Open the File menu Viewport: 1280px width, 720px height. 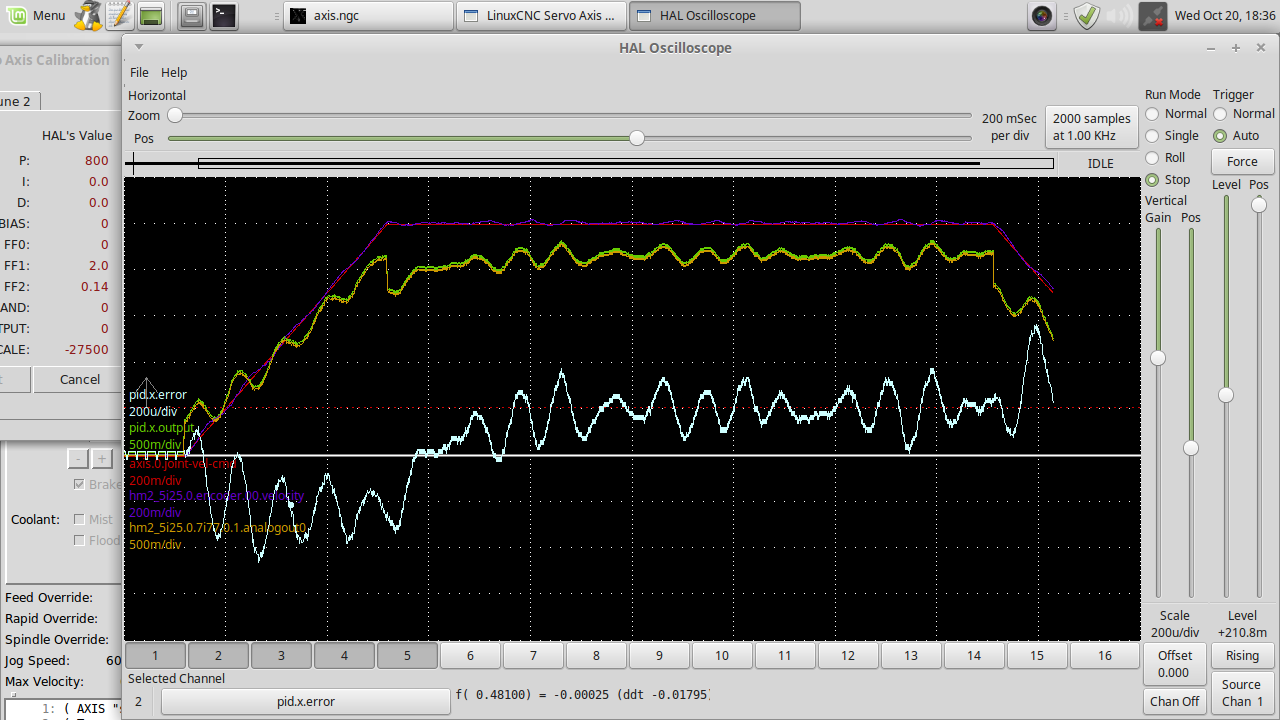(x=139, y=72)
